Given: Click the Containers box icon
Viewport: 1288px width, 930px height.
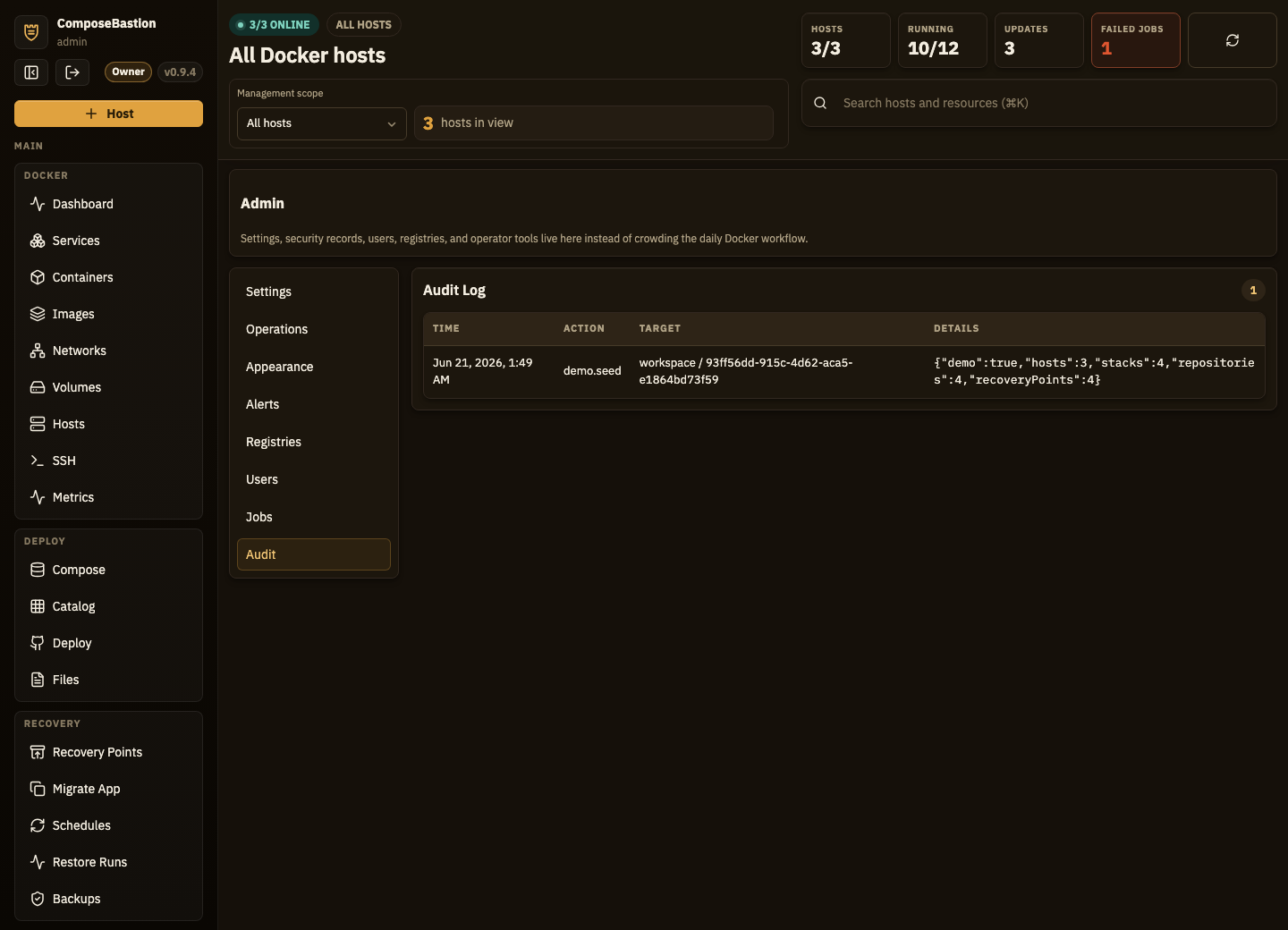Looking at the screenshot, I should pos(38,277).
